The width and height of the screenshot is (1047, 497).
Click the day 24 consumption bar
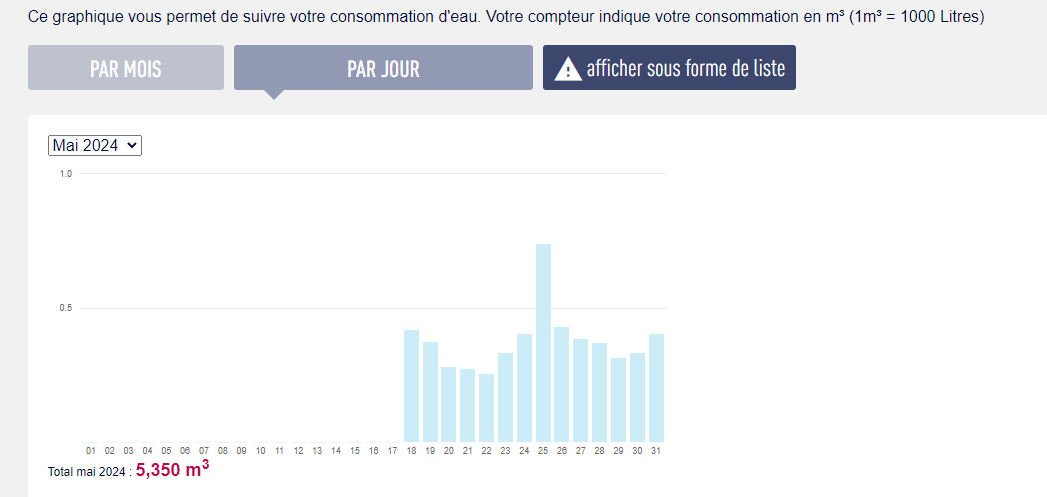525,388
